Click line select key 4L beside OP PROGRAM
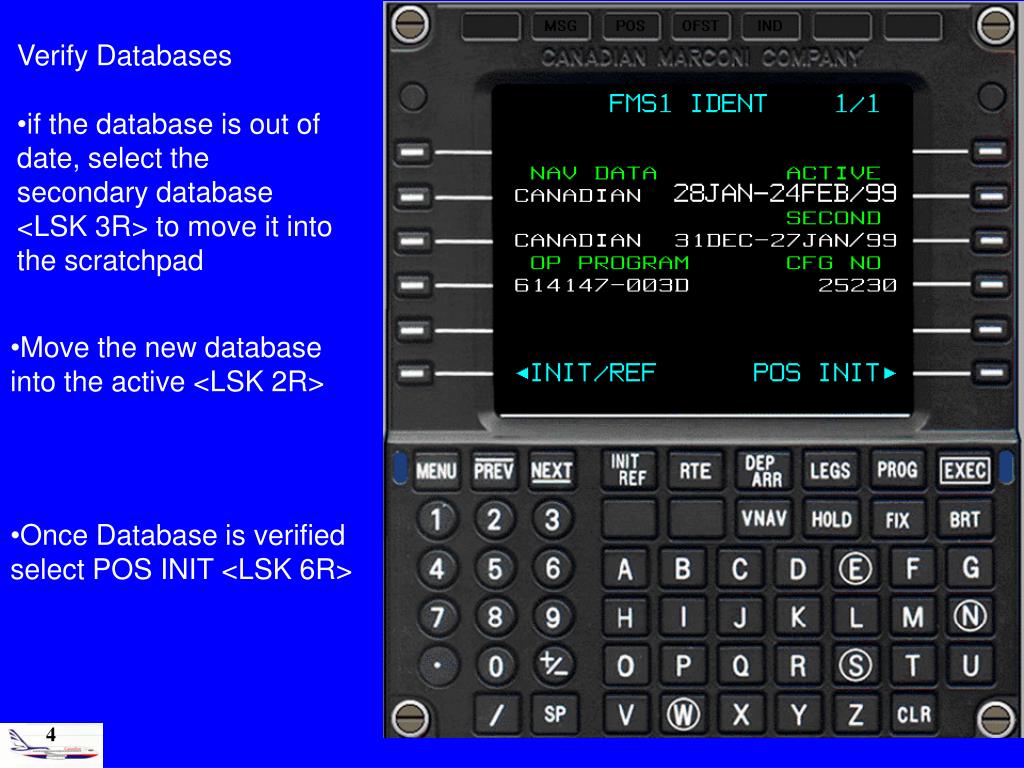Screen dimensions: 1024x768 tap(413, 285)
